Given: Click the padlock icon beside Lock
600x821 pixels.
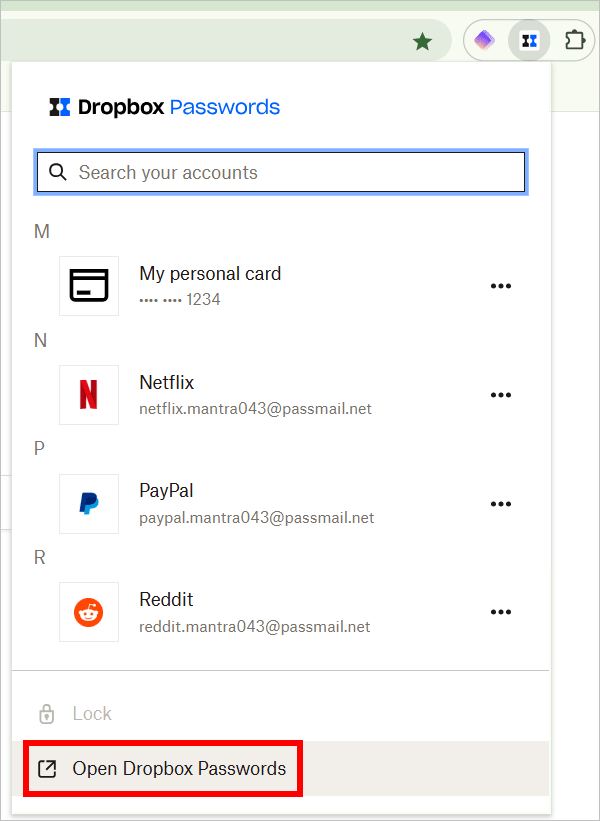Looking at the screenshot, I should pos(47,714).
